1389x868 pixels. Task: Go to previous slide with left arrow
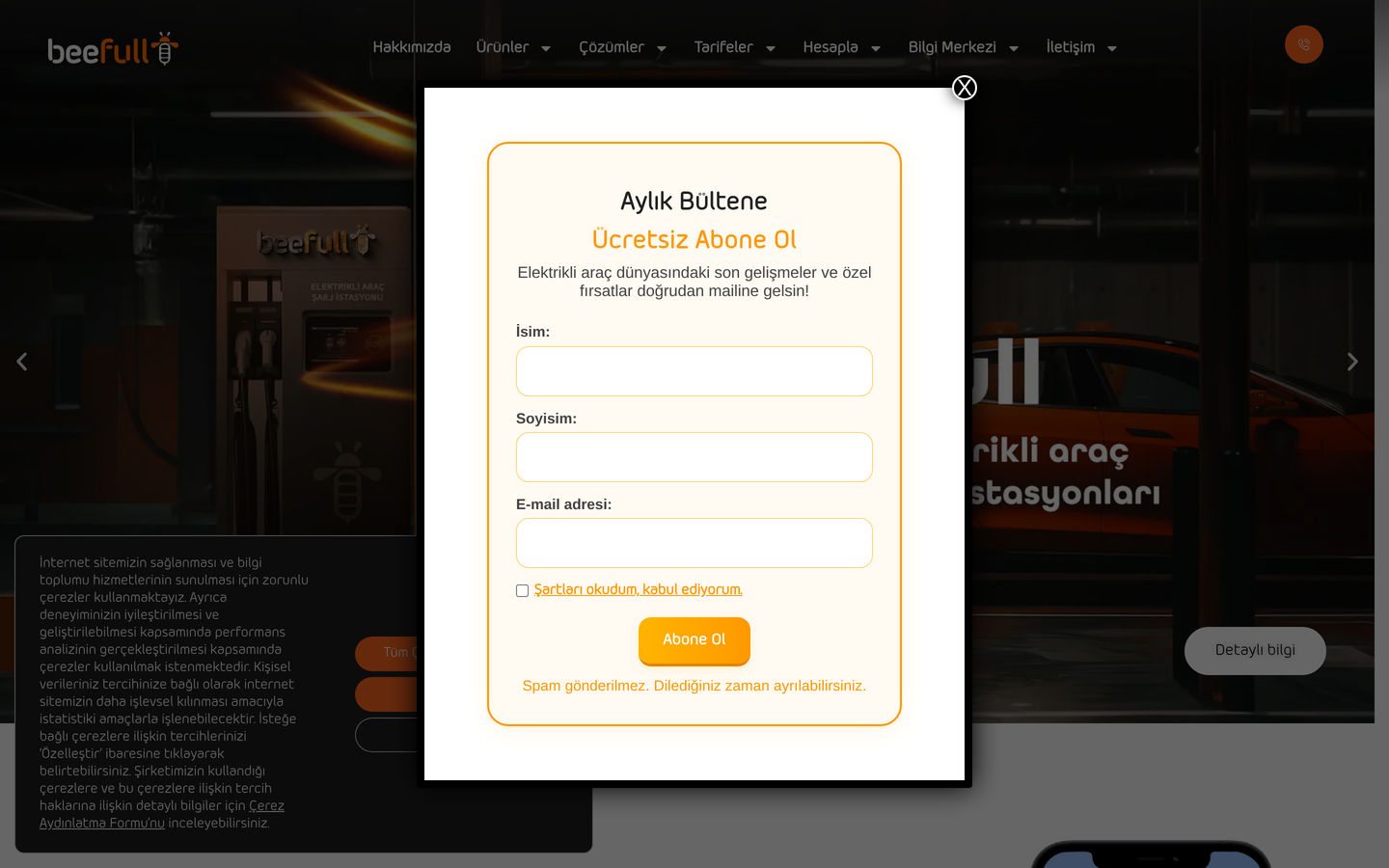[21, 362]
